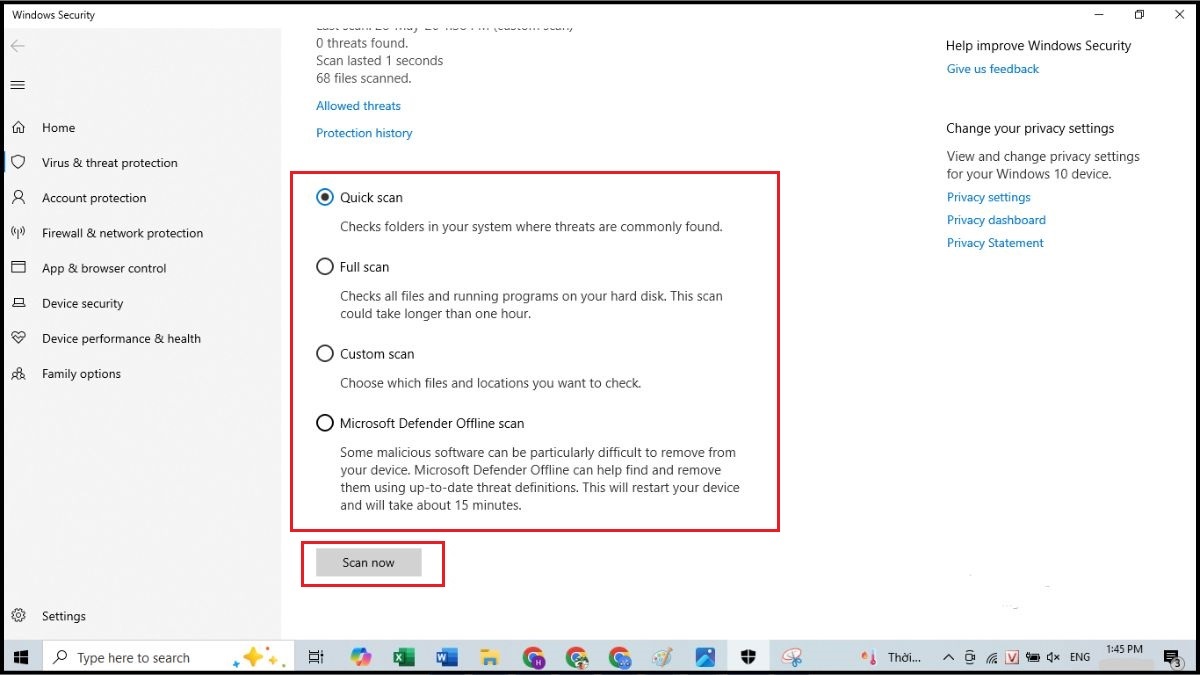Click the taskbar search box
This screenshot has width=1200, height=675.
coord(168,657)
